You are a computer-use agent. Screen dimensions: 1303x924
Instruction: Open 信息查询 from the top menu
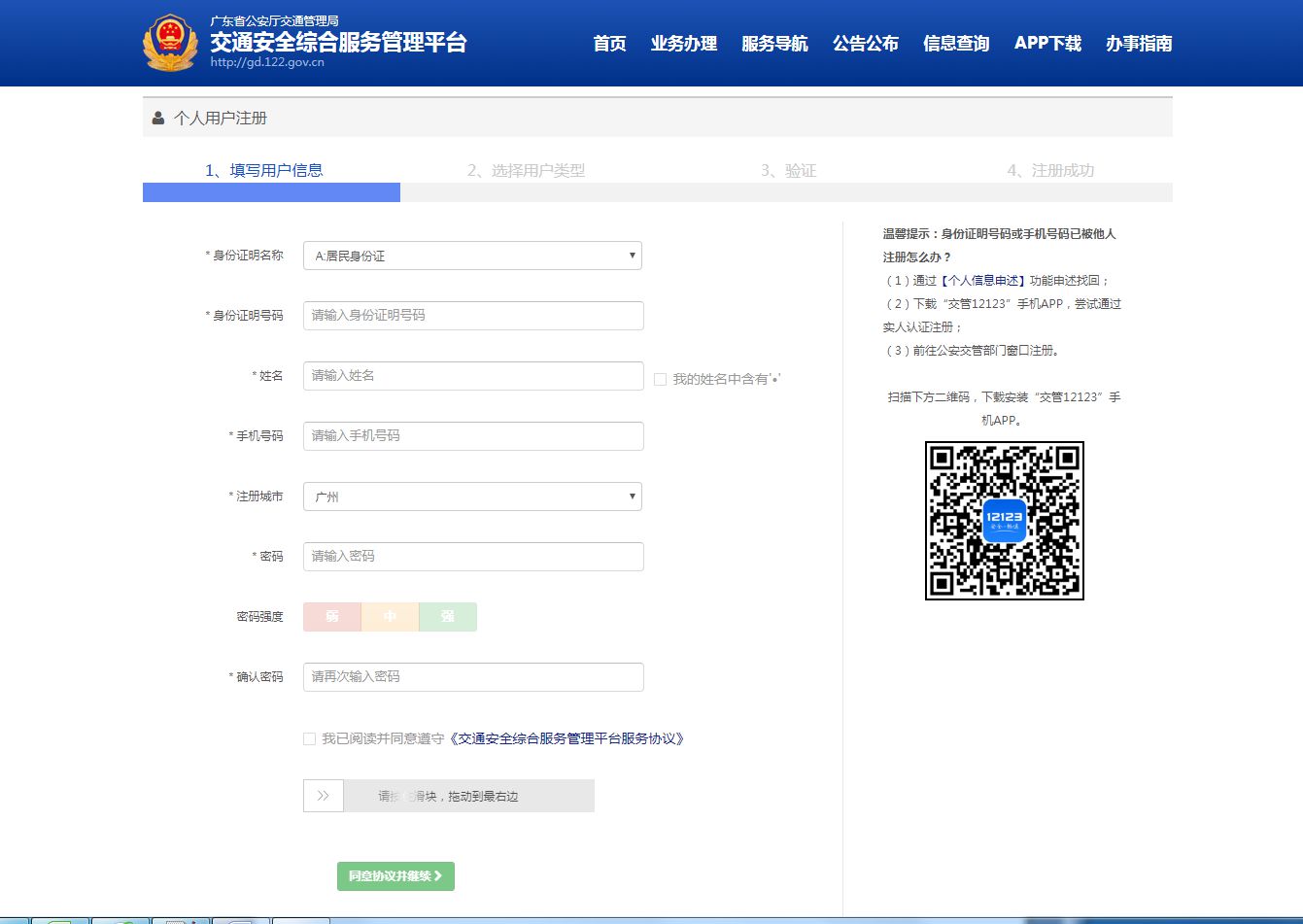[955, 44]
